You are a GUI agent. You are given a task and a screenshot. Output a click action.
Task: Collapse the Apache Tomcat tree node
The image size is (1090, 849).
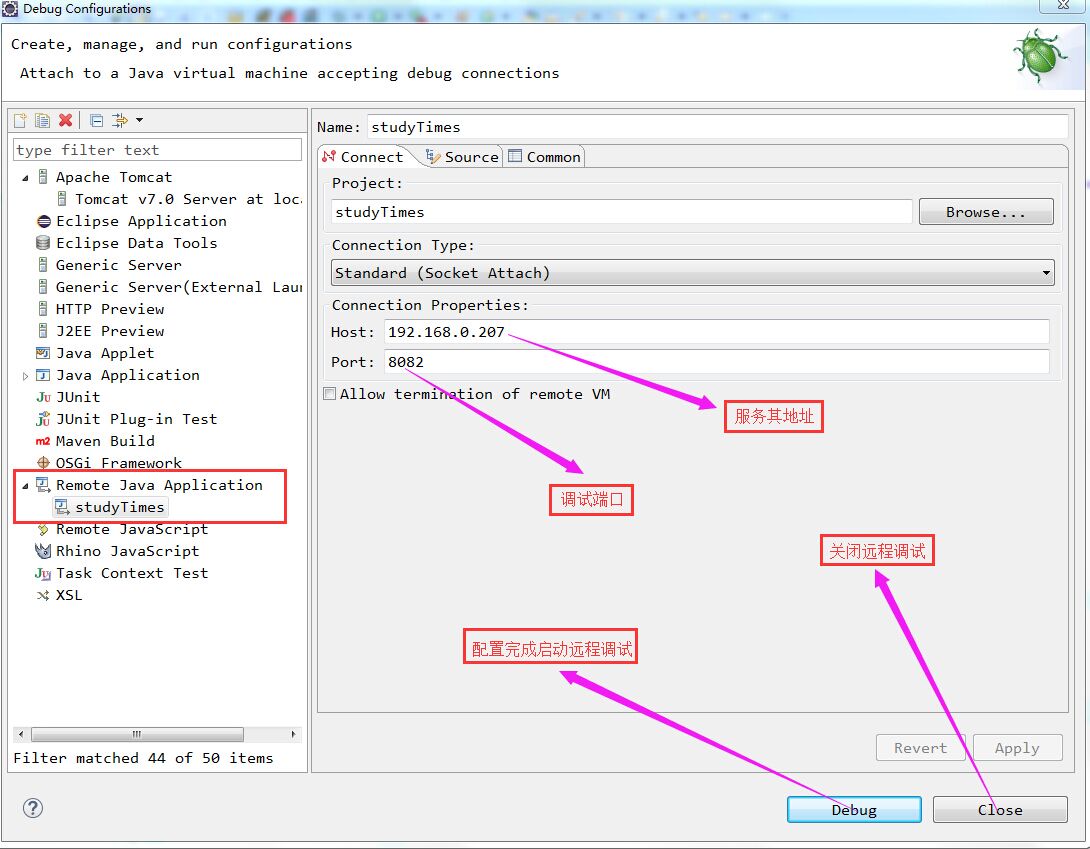[x=25, y=178]
